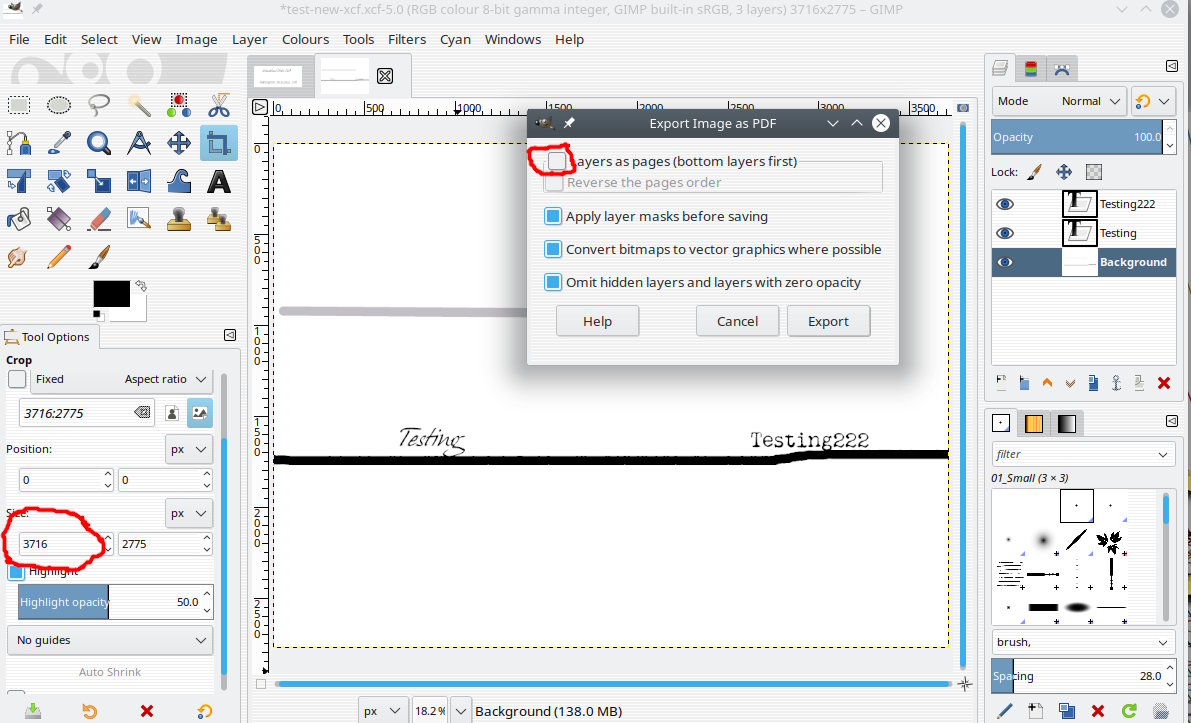Open the Colours menu
Image resolution: width=1191 pixels, height=723 pixels.
point(305,39)
